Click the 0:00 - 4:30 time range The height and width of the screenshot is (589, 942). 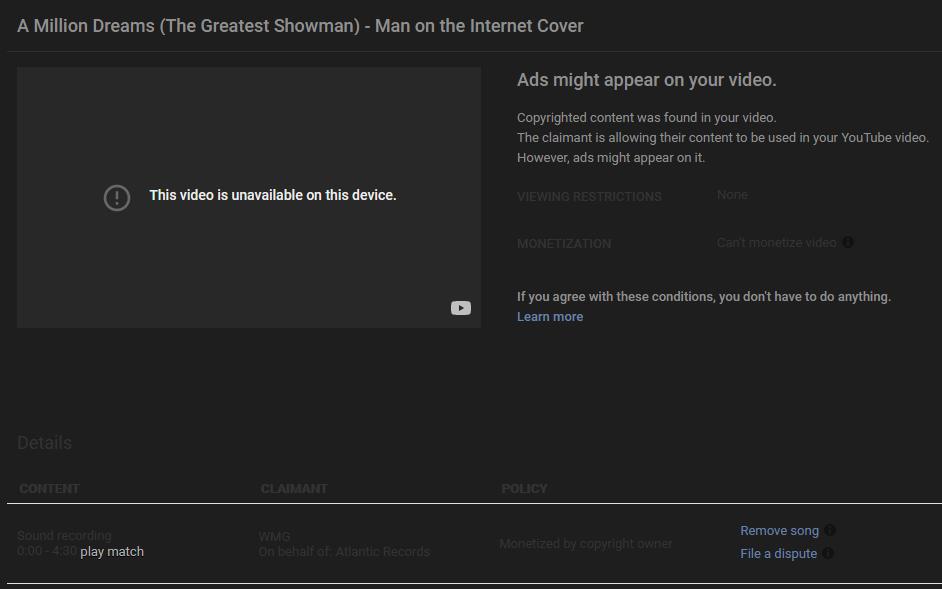[x=47, y=551]
